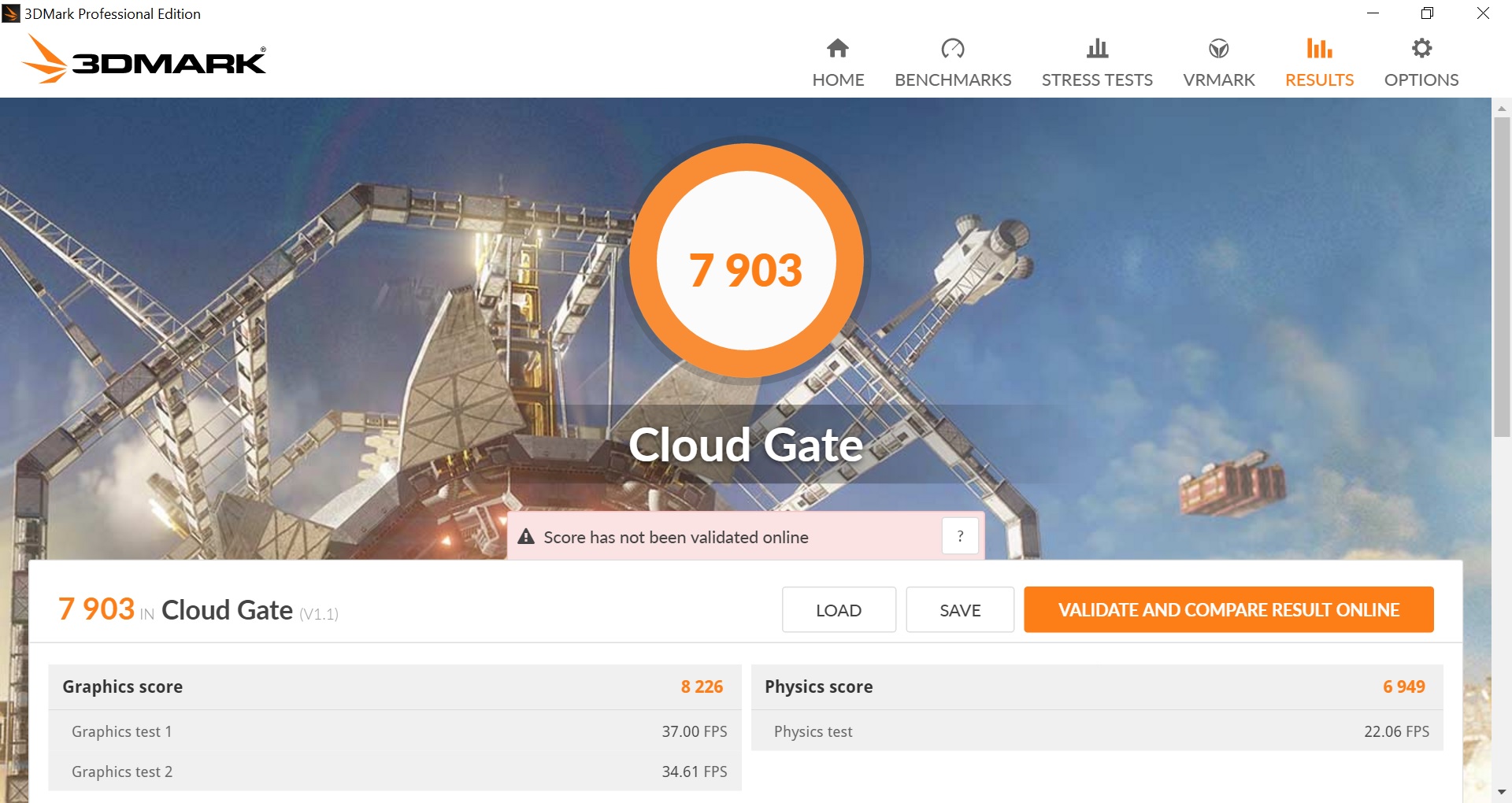Screen dimensions: 1512x803
Task: Click the Graphics score heading
Action: (123, 687)
